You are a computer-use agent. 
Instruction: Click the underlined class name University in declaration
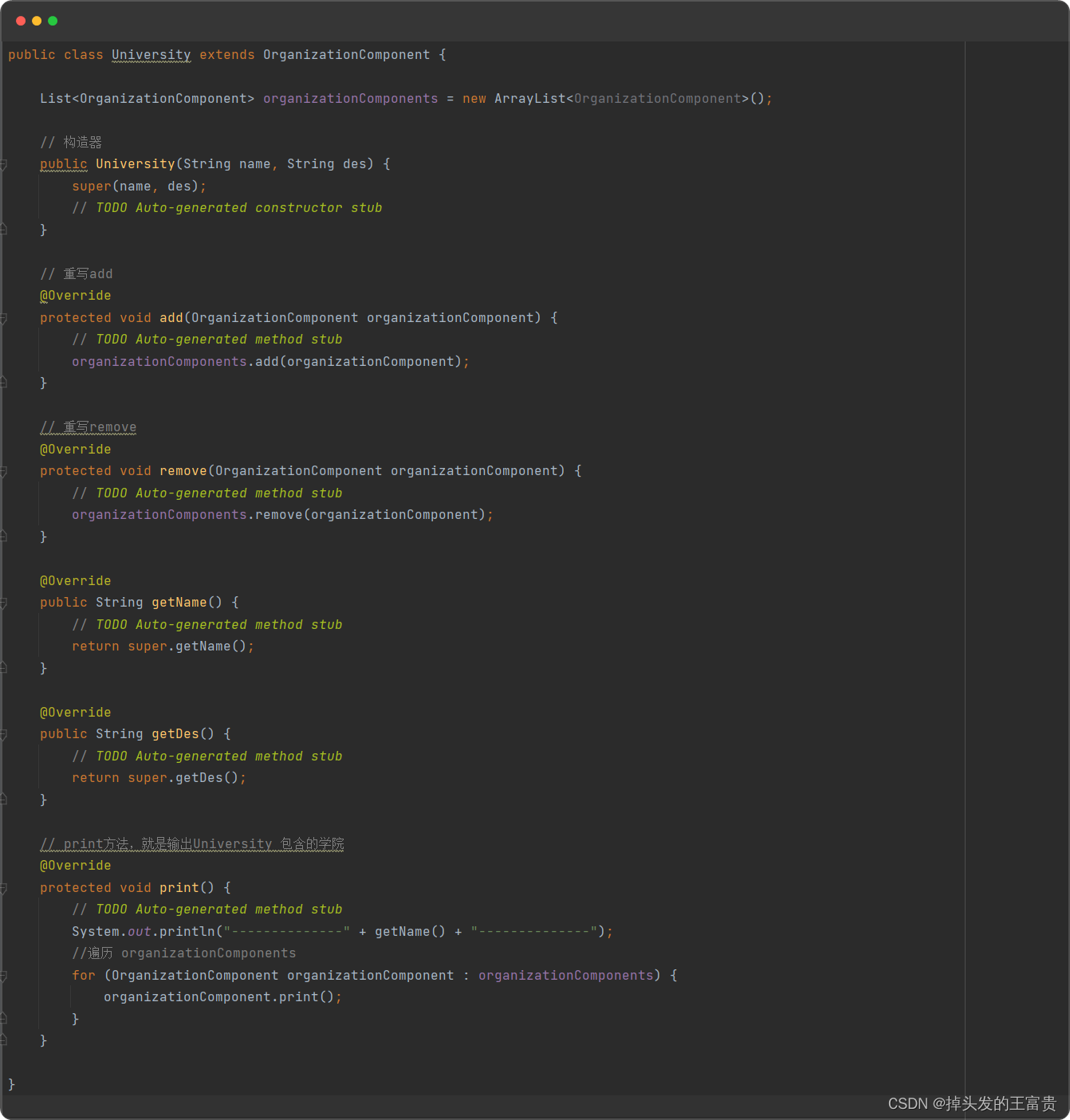(151, 55)
